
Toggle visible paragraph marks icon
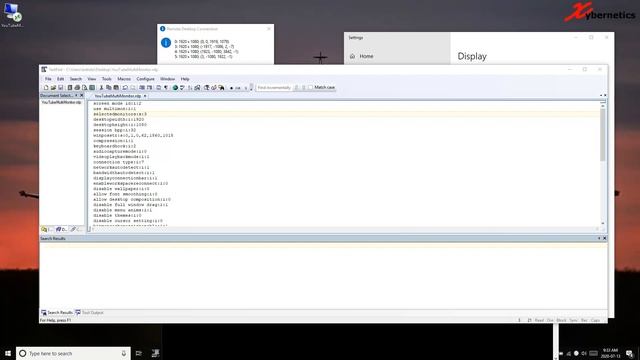pyautogui.click(x=165, y=87)
